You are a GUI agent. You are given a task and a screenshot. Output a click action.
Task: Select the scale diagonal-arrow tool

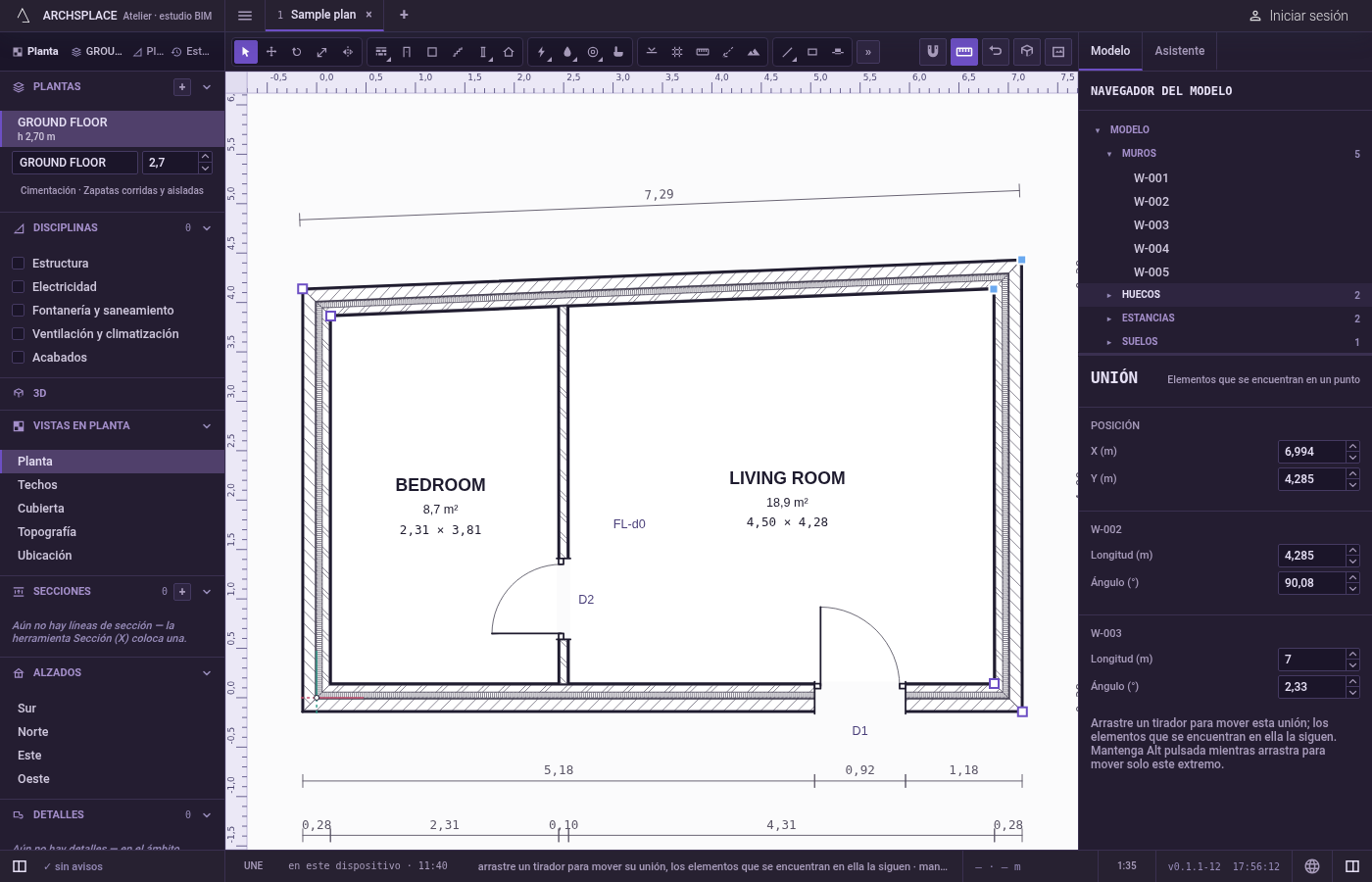pos(321,52)
